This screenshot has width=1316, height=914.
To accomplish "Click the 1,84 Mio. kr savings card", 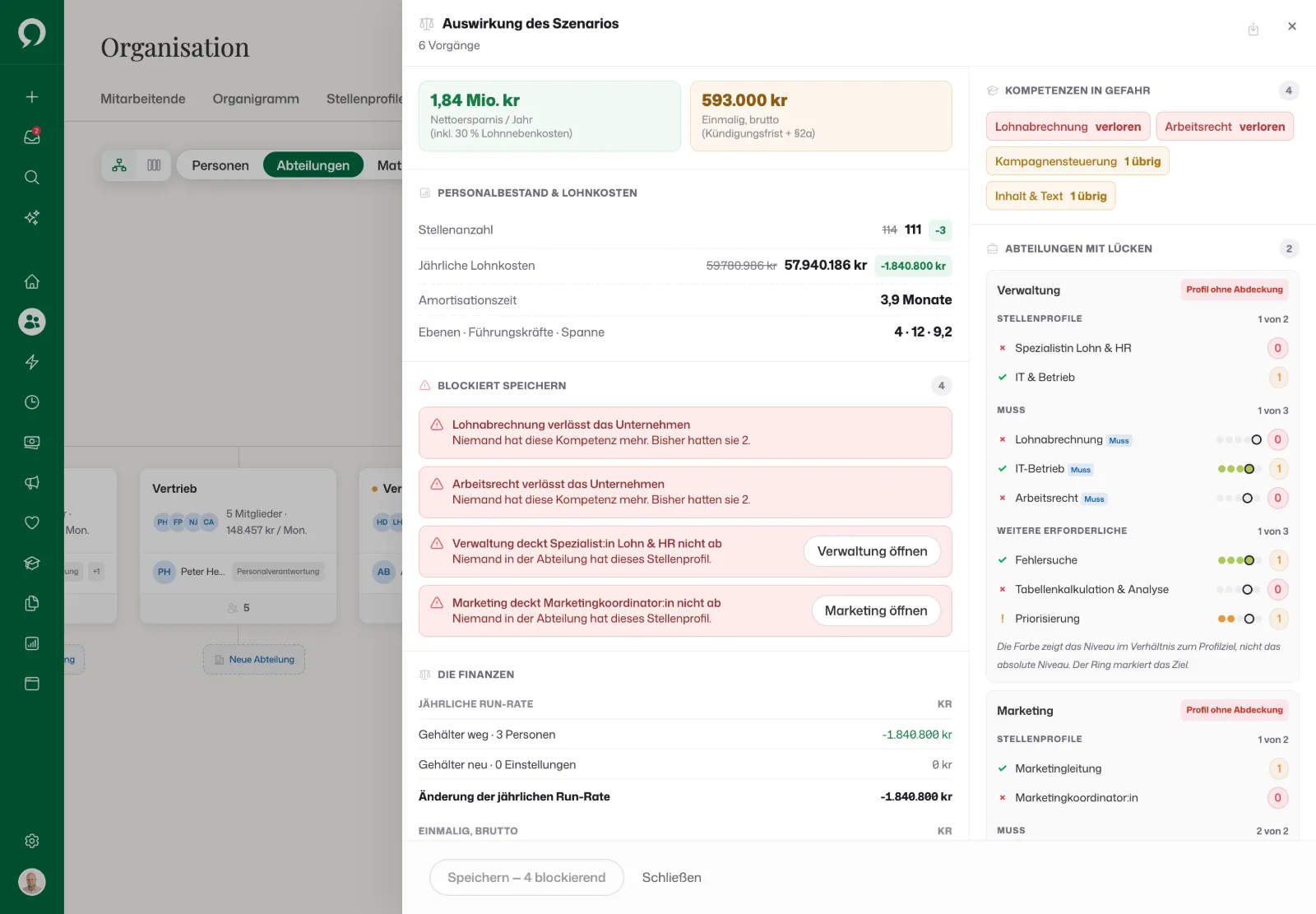I will click(x=549, y=116).
